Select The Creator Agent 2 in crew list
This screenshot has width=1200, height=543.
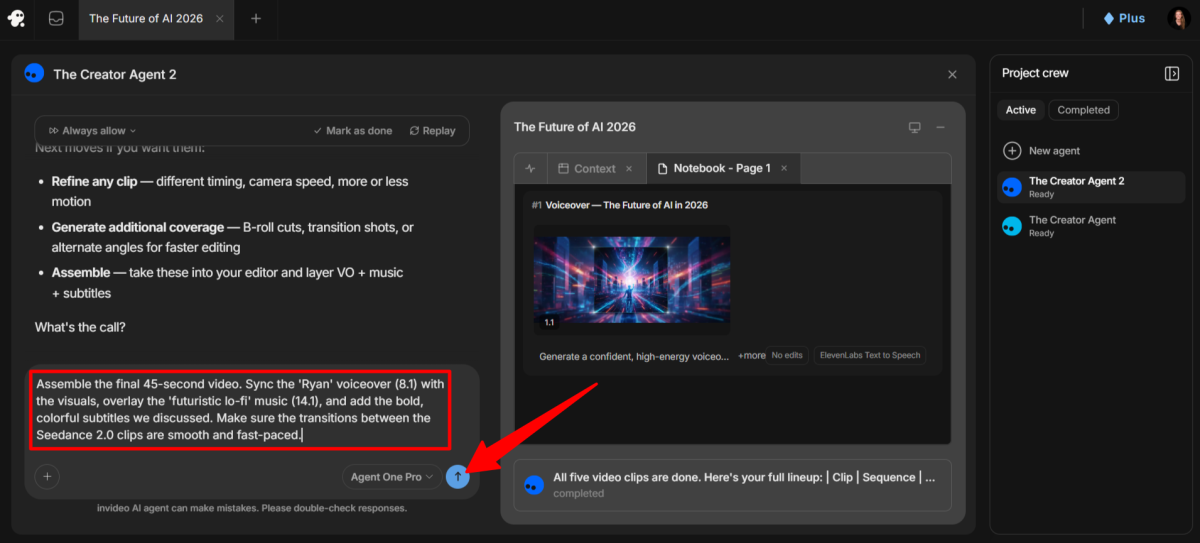coord(1091,187)
